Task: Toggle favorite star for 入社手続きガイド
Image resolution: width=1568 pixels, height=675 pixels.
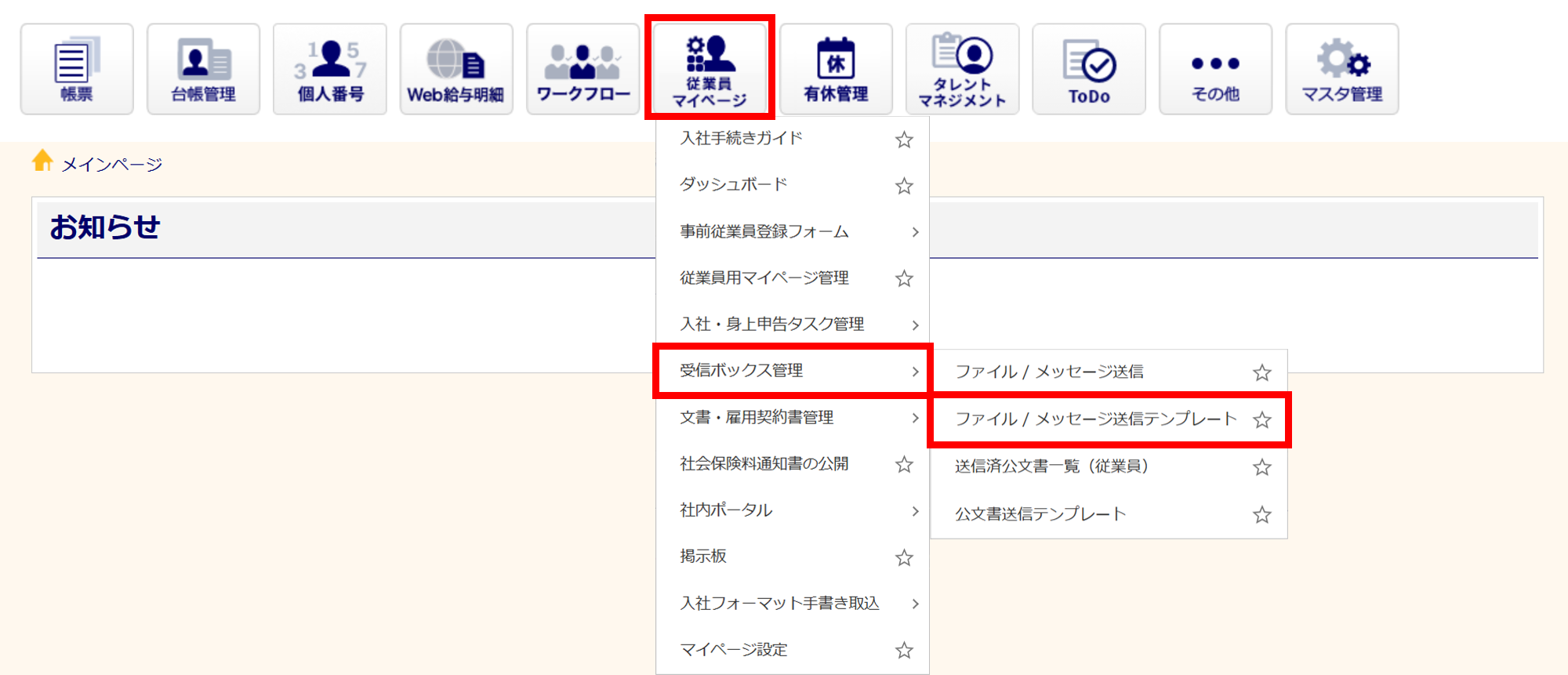Action: [904, 140]
